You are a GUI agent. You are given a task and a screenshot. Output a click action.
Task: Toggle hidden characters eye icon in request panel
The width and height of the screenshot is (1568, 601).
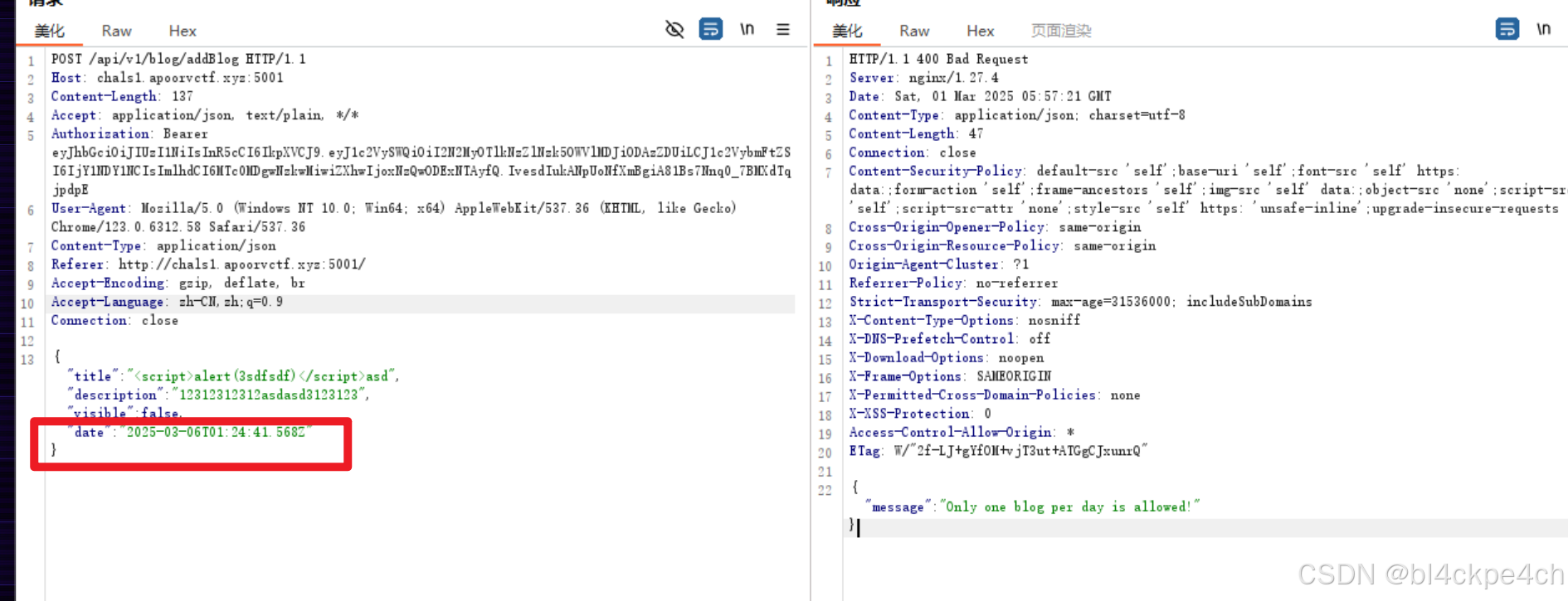click(674, 30)
